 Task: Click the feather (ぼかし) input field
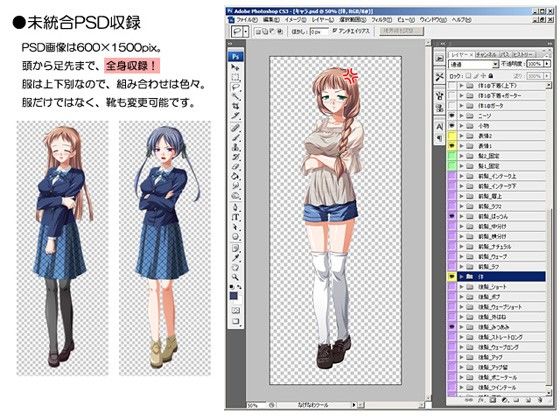click(319, 31)
